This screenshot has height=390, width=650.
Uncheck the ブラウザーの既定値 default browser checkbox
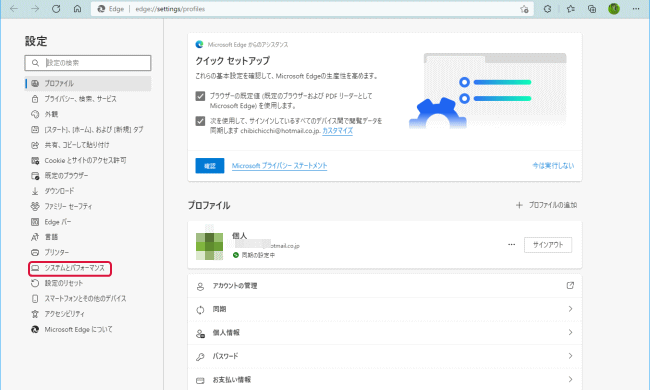pyautogui.click(x=200, y=96)
